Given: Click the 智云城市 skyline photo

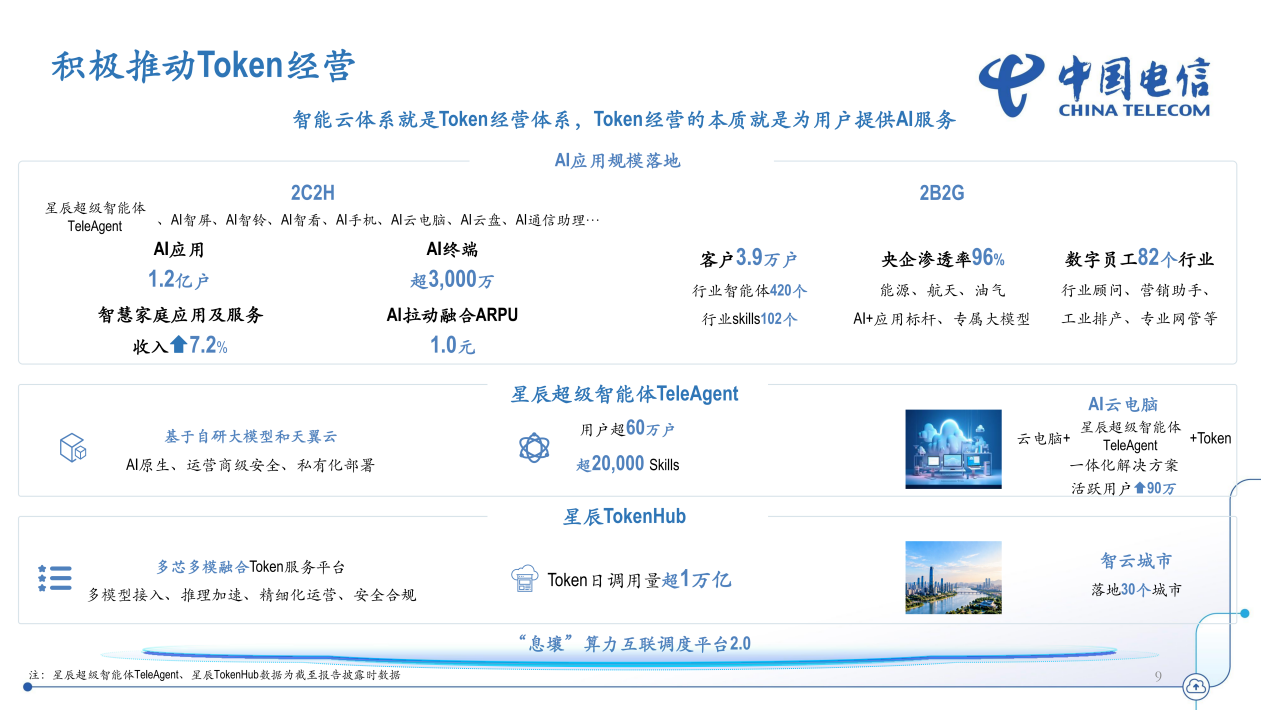Looking at the screenshot, I should [x=953, y=578].
